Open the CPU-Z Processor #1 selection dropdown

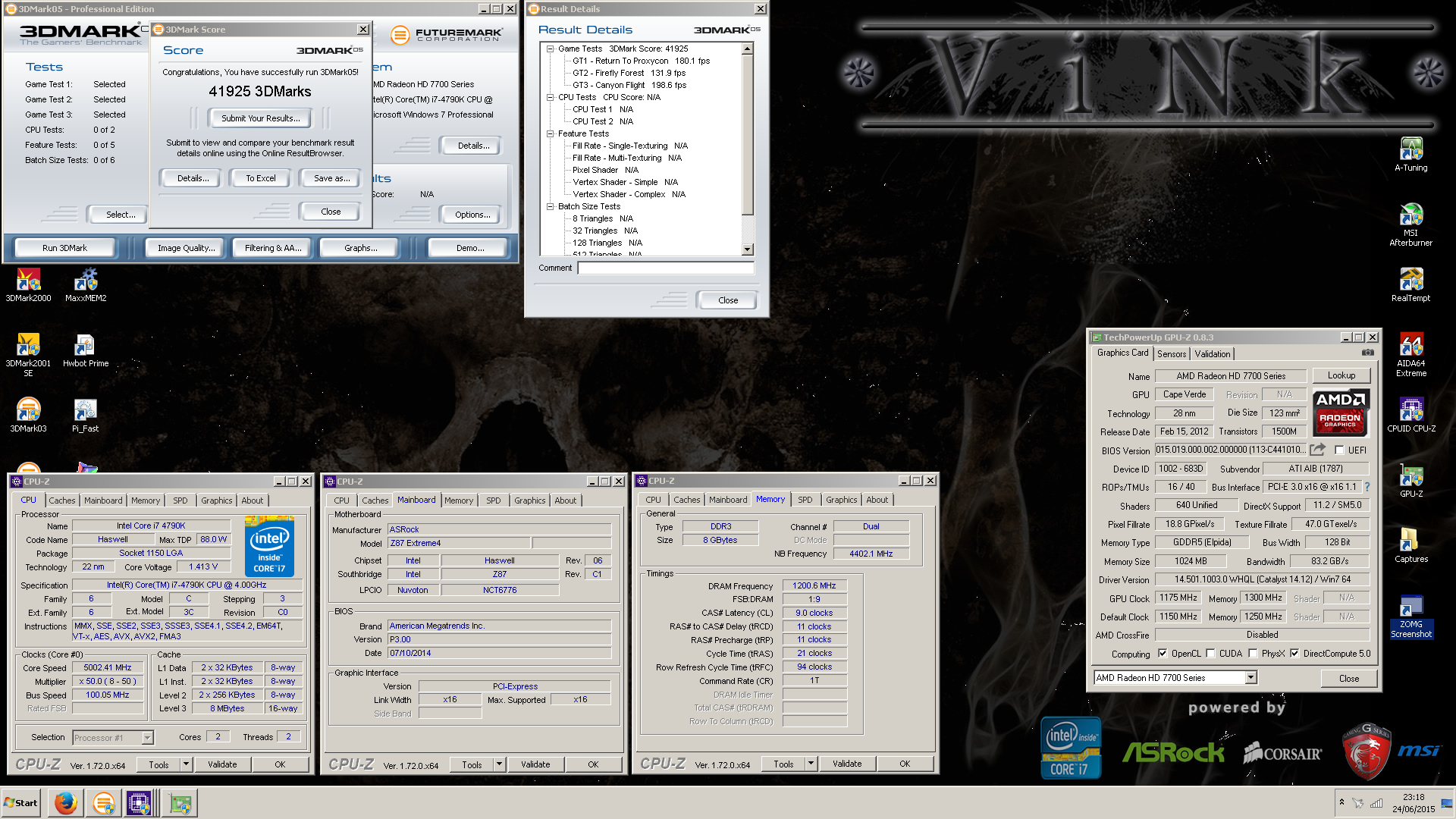pos(147,738)
